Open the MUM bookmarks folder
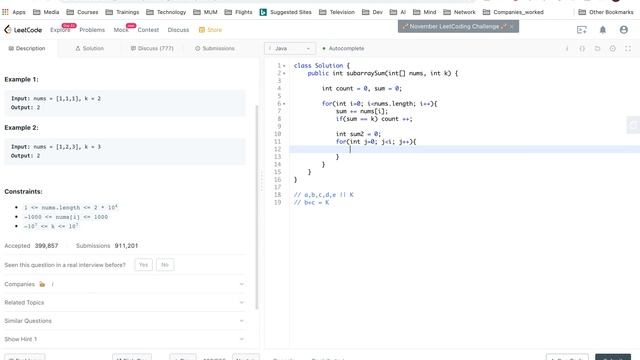Viewport: 640px width, 360px height. [205, 12]
